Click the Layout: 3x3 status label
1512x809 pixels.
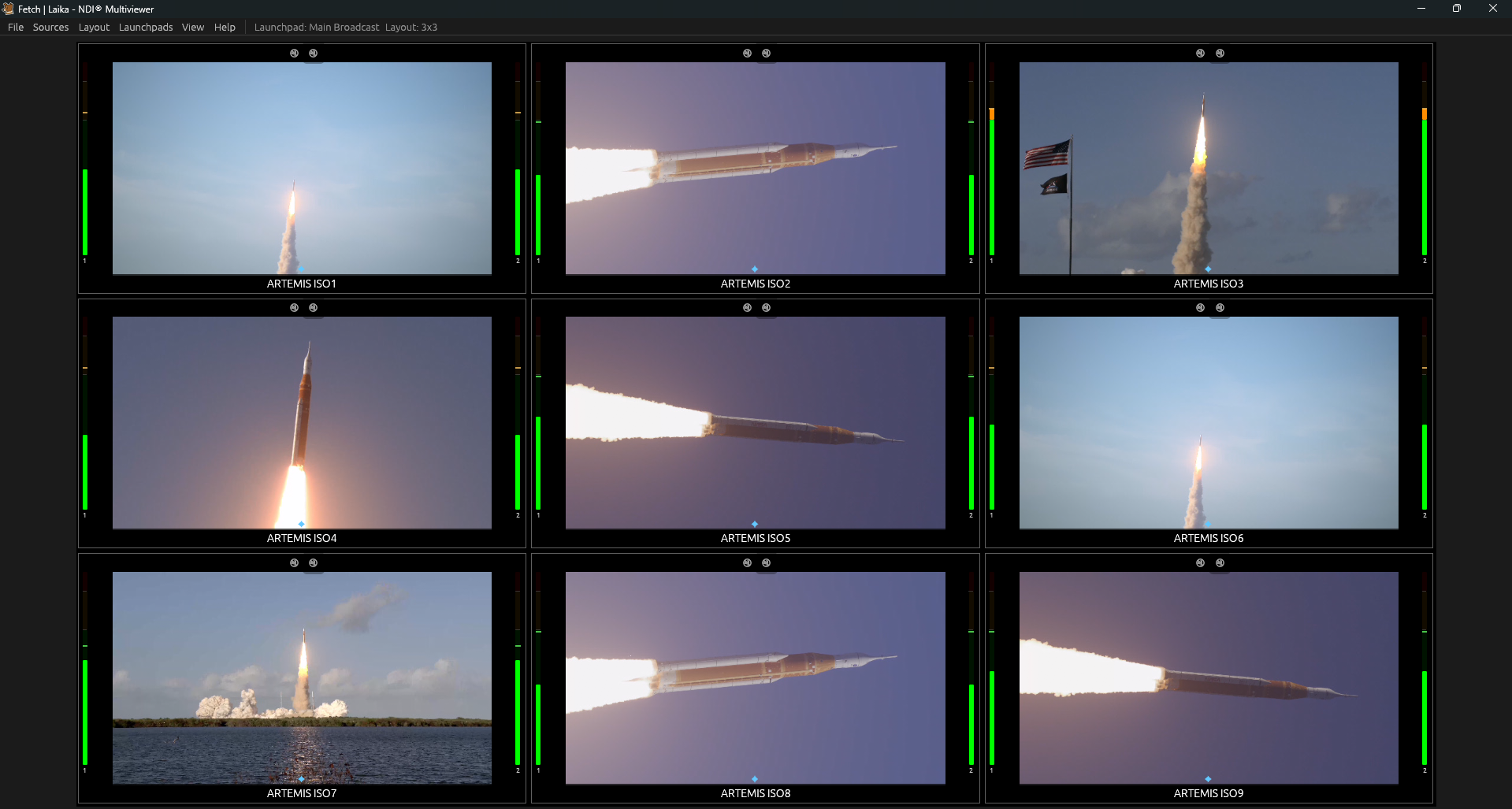coord(411,27)
